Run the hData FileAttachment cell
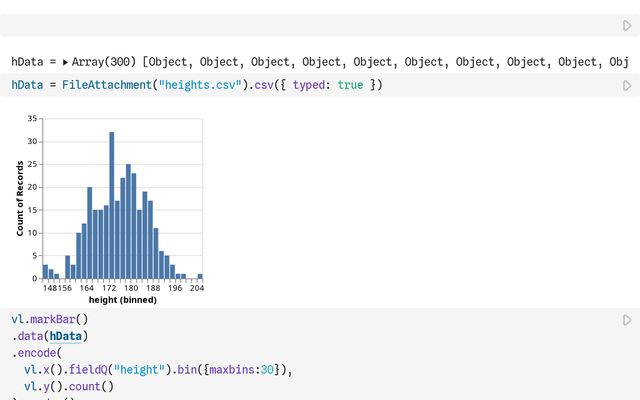This screenshot has width=640, height=400. point(627,86)
